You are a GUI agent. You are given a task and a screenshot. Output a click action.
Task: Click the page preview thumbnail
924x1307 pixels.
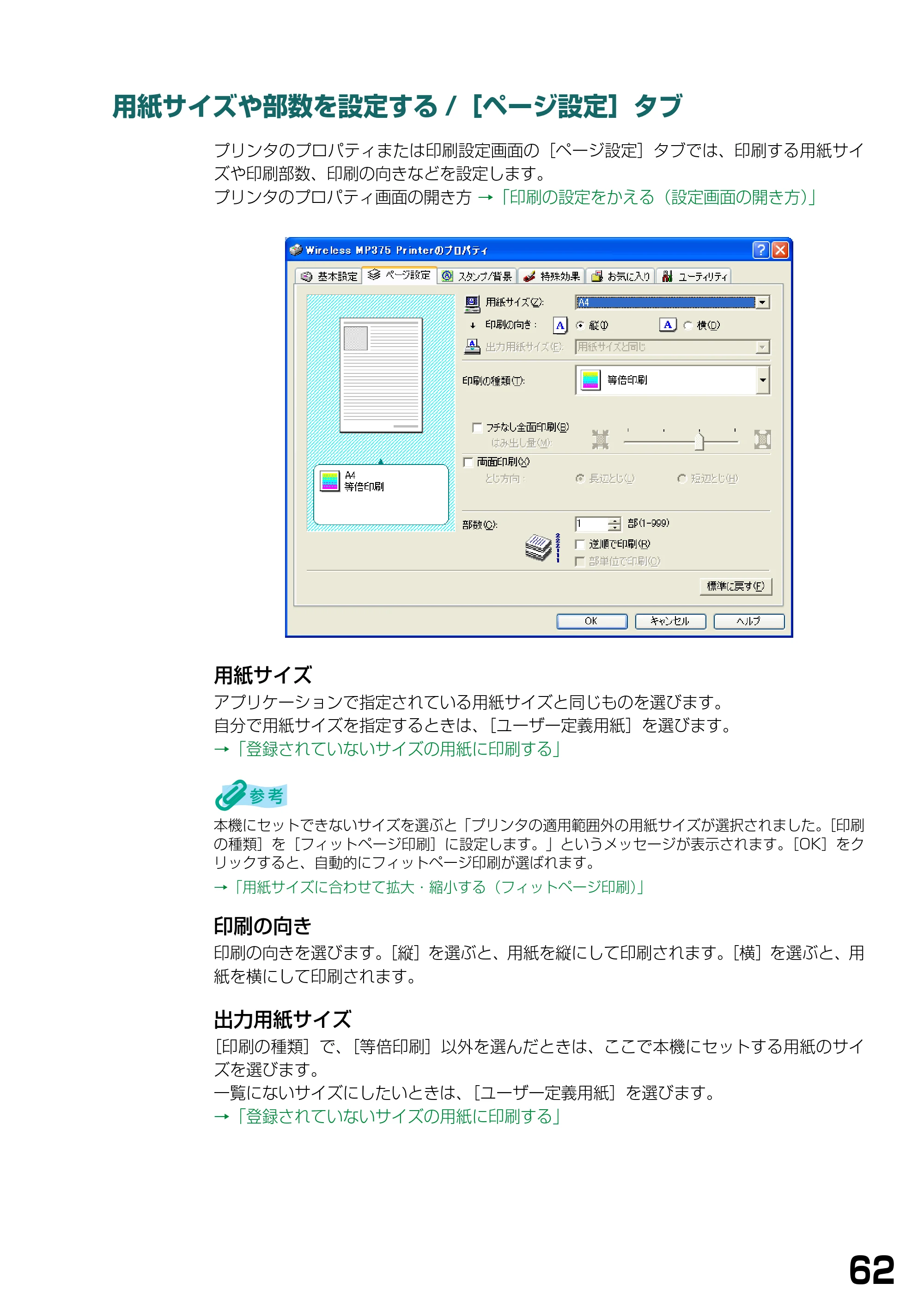pyautogui.click(x=381, y=375)
